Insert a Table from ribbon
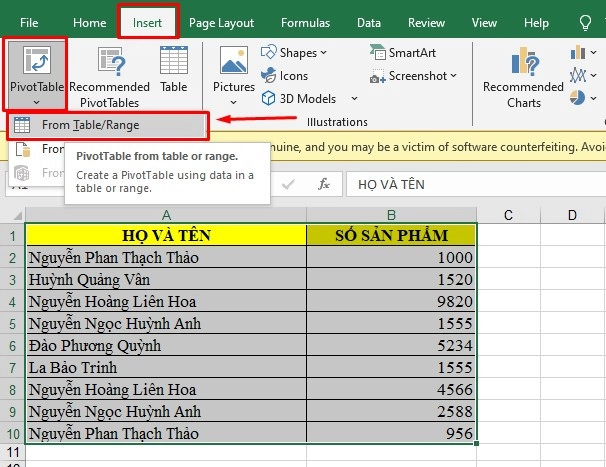This screenshot has width=606, height=467. pos(174,72)
